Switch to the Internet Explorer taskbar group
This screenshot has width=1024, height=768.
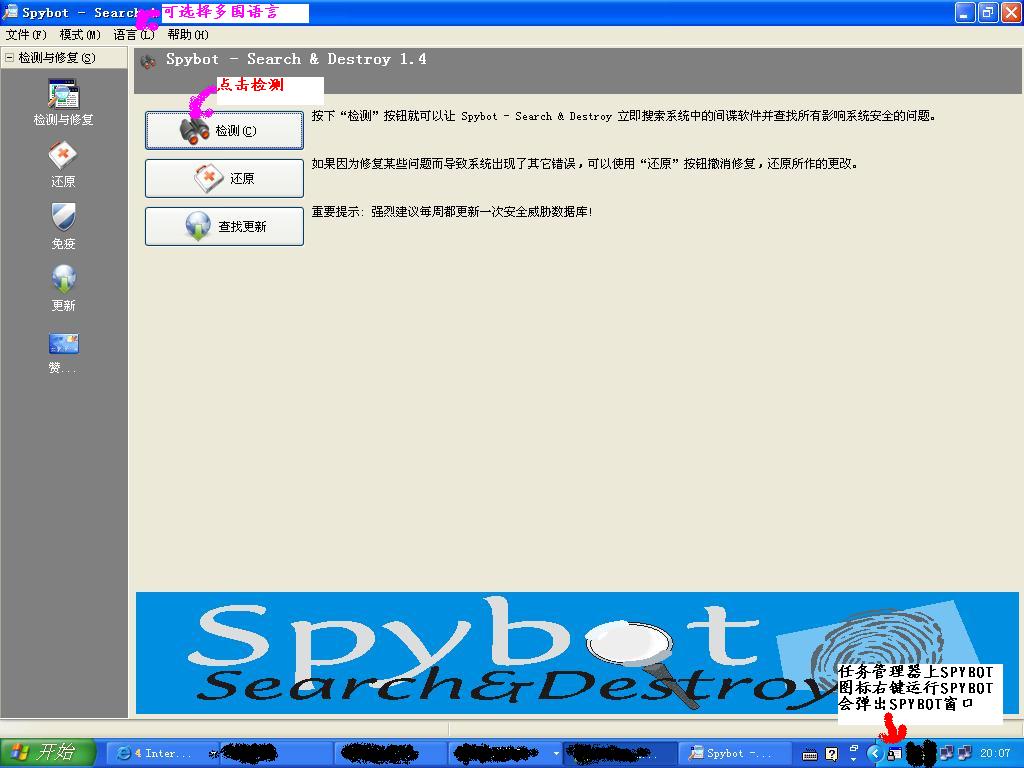[x=161, y=753]
